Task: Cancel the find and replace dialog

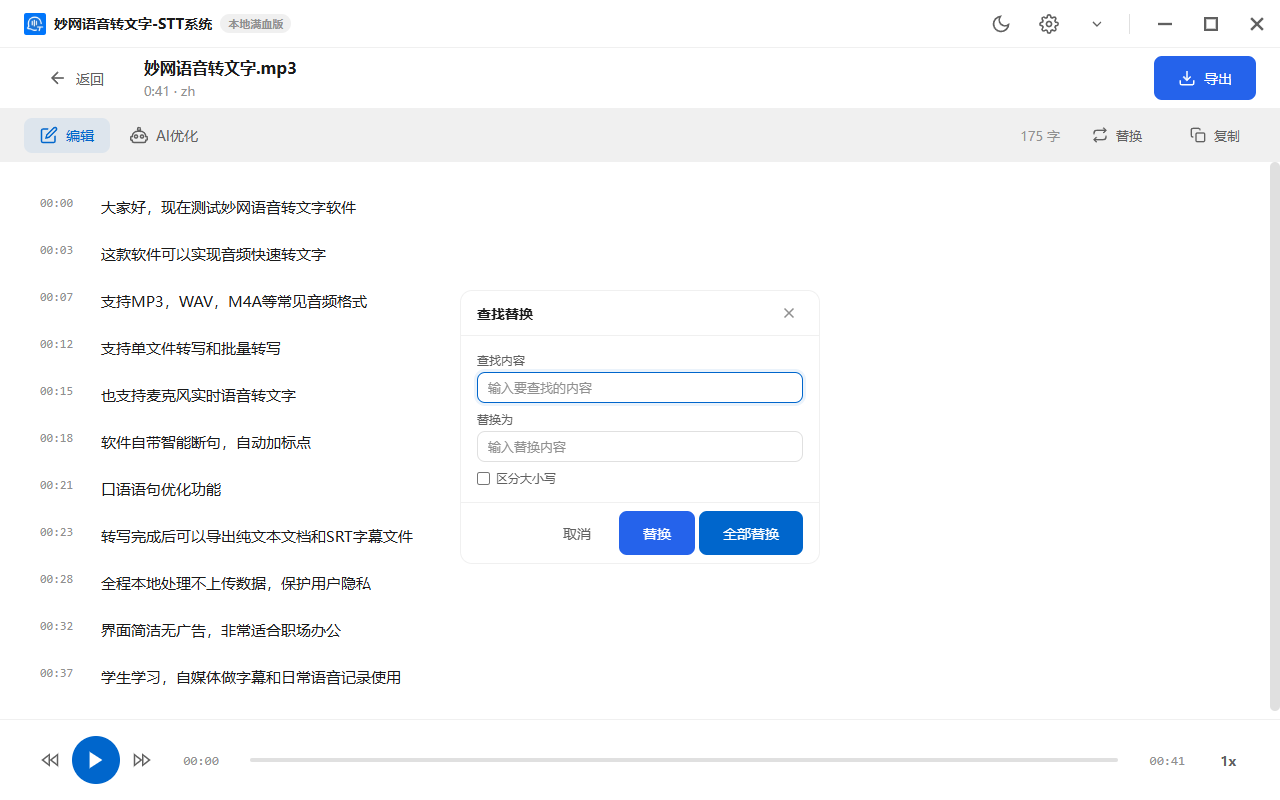Action: pos(577,534)
